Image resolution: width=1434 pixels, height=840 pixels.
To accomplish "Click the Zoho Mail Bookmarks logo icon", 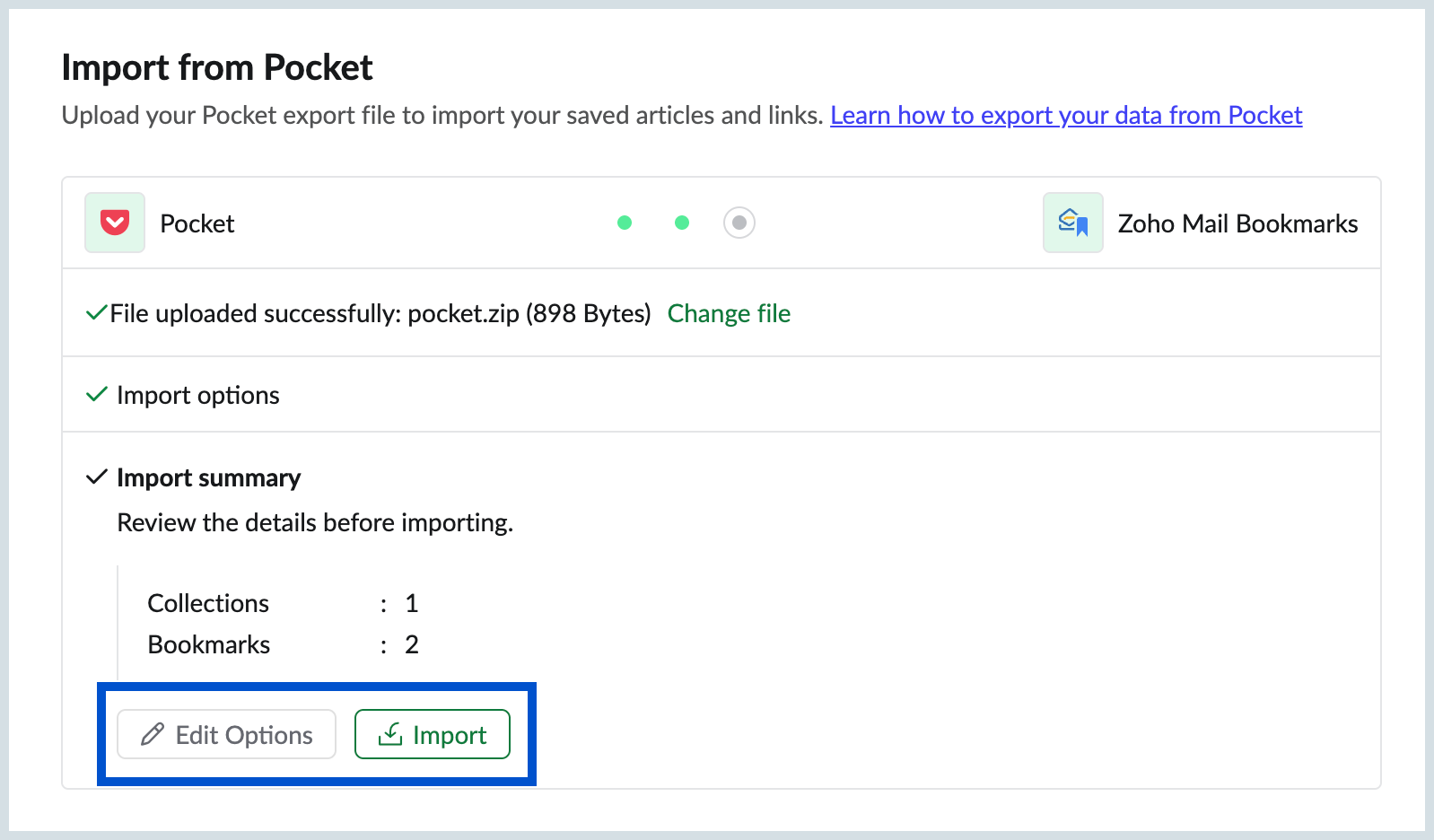I will coord(1073,223).
